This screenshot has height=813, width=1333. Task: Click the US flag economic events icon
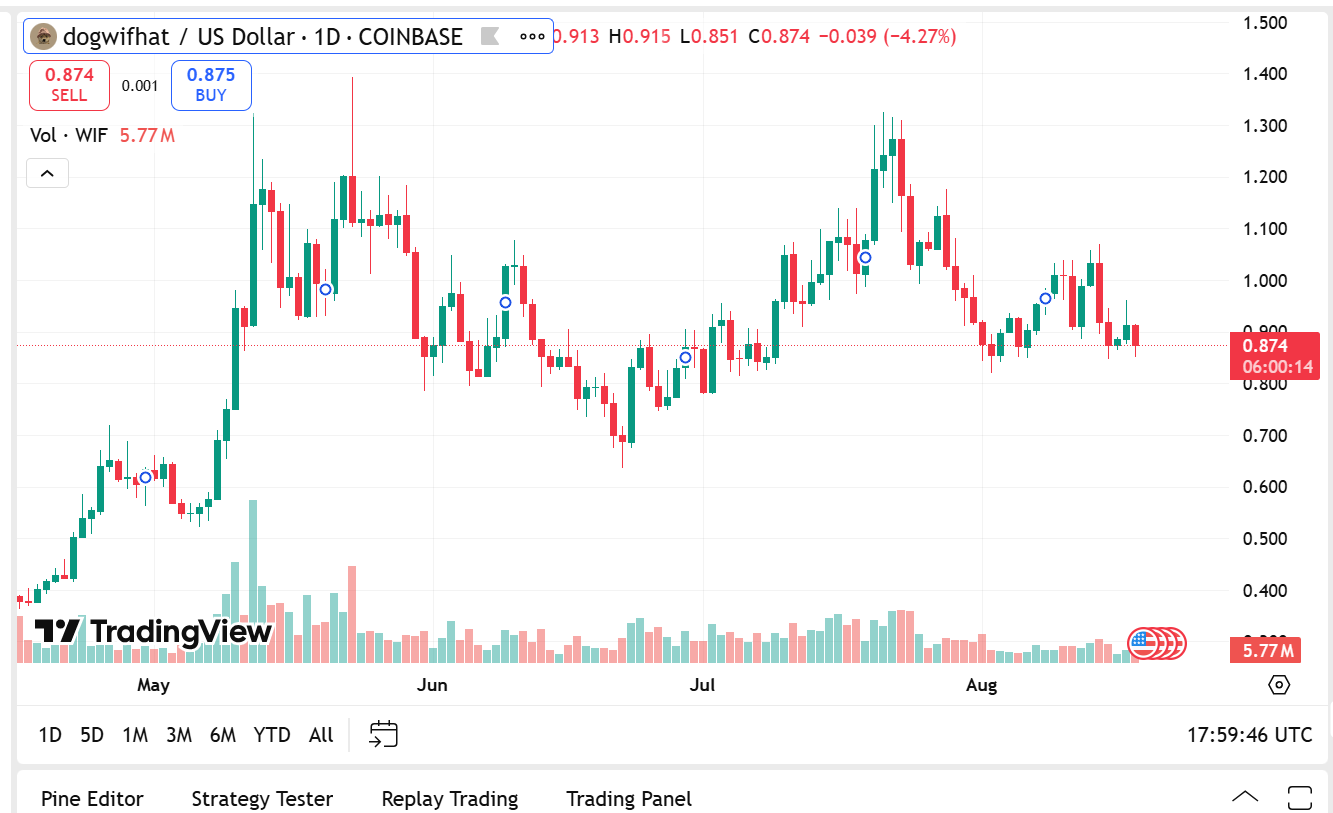pos(1142,642)
